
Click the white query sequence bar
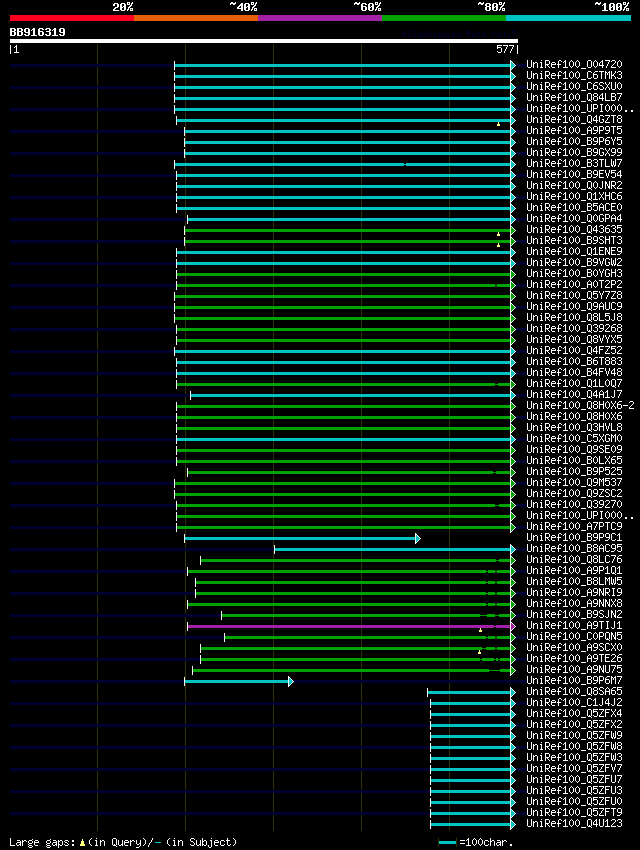[263, 41]
